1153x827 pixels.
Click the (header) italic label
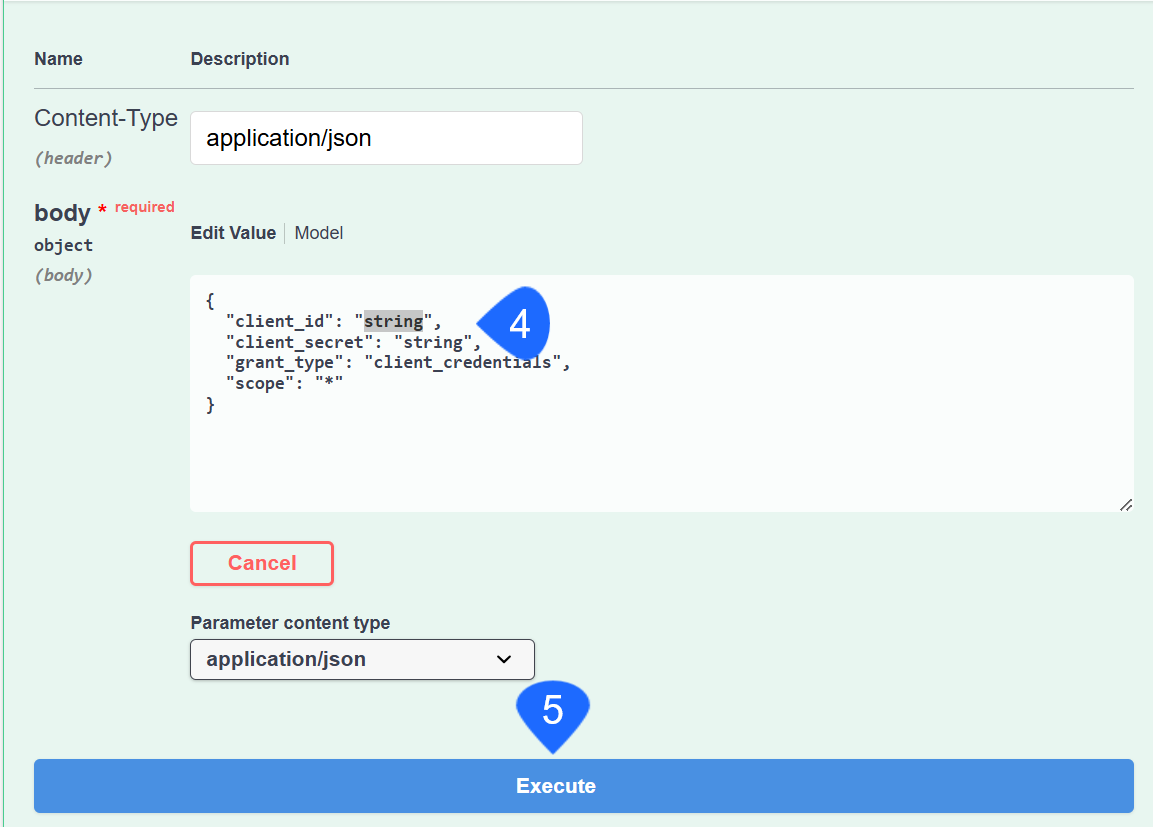74,158
